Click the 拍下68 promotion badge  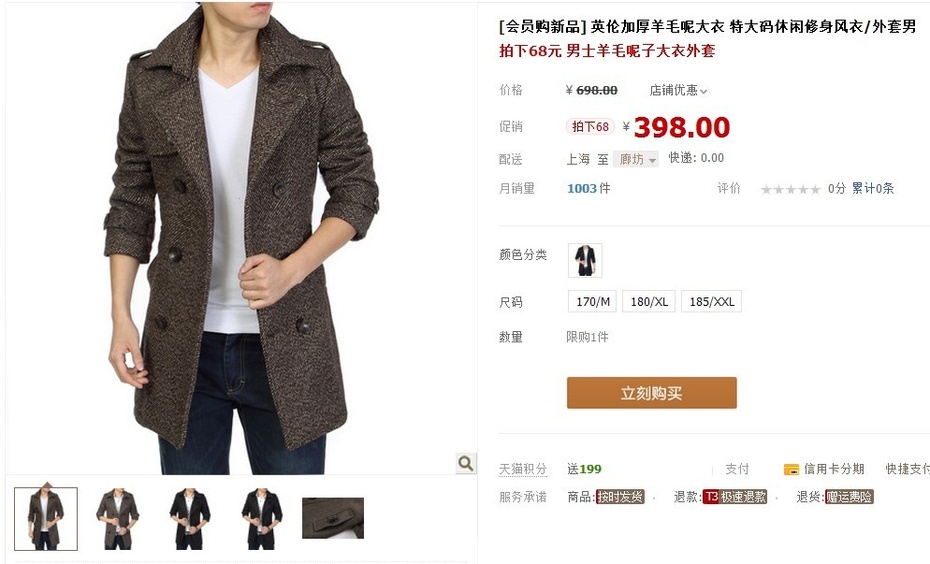pyautogui.click(x=590, y=126)
